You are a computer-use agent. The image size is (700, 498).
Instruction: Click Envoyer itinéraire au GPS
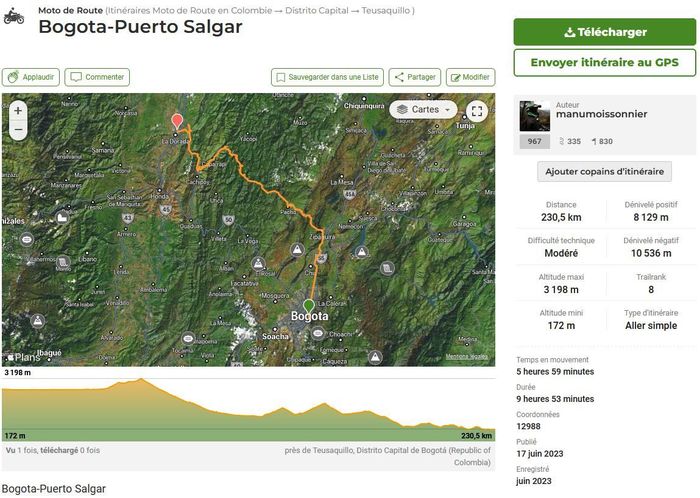tap(604, 63)
